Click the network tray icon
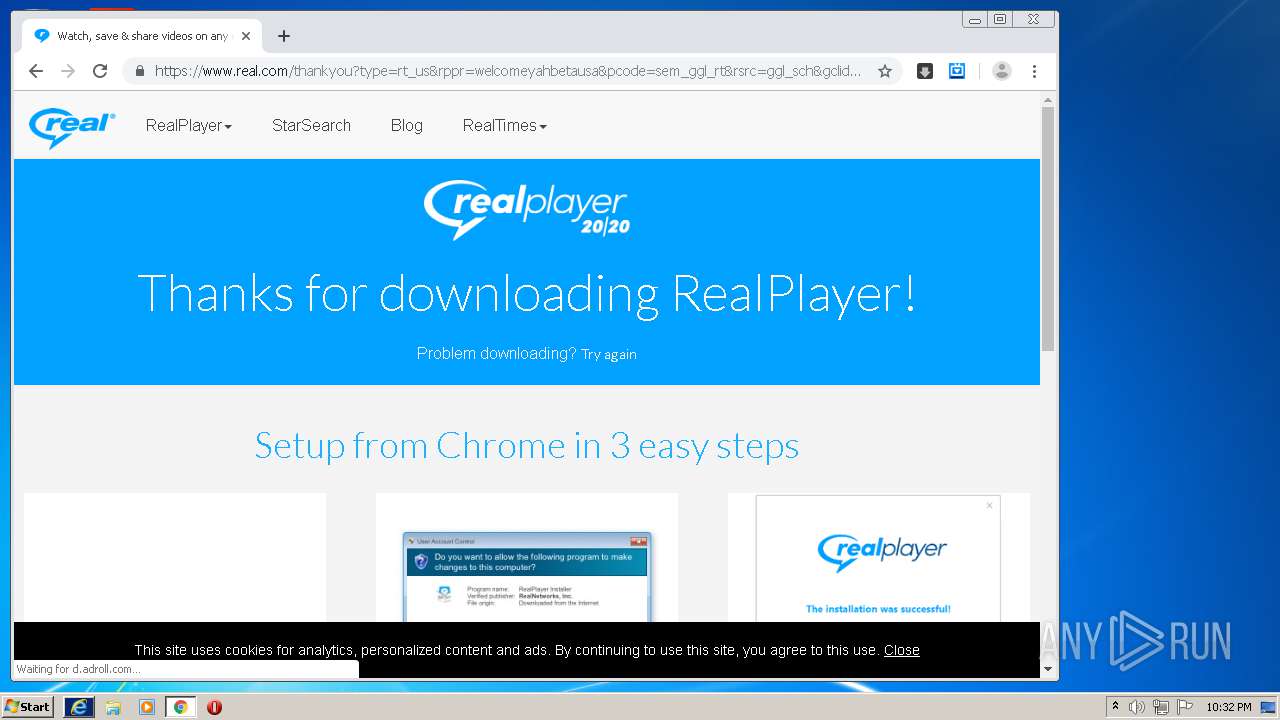The height and width of the screenshot is (720, 1280). click(x=1161, y=707)
